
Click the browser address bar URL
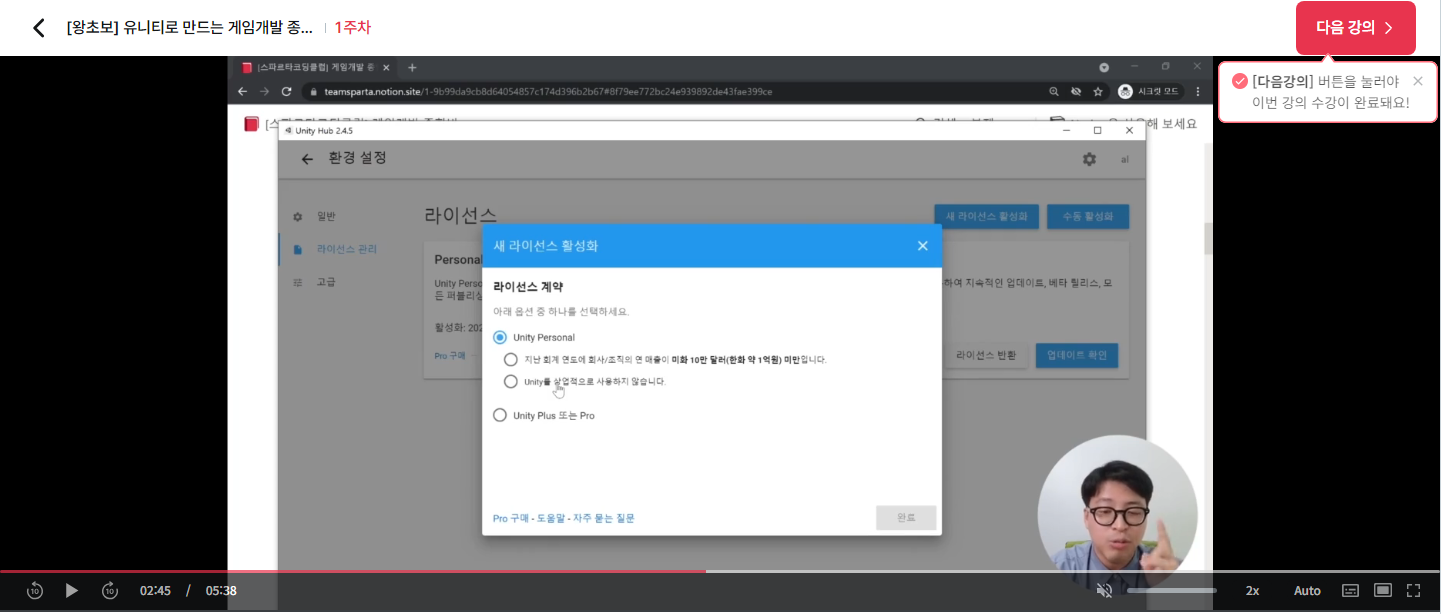tap(546, 91)
